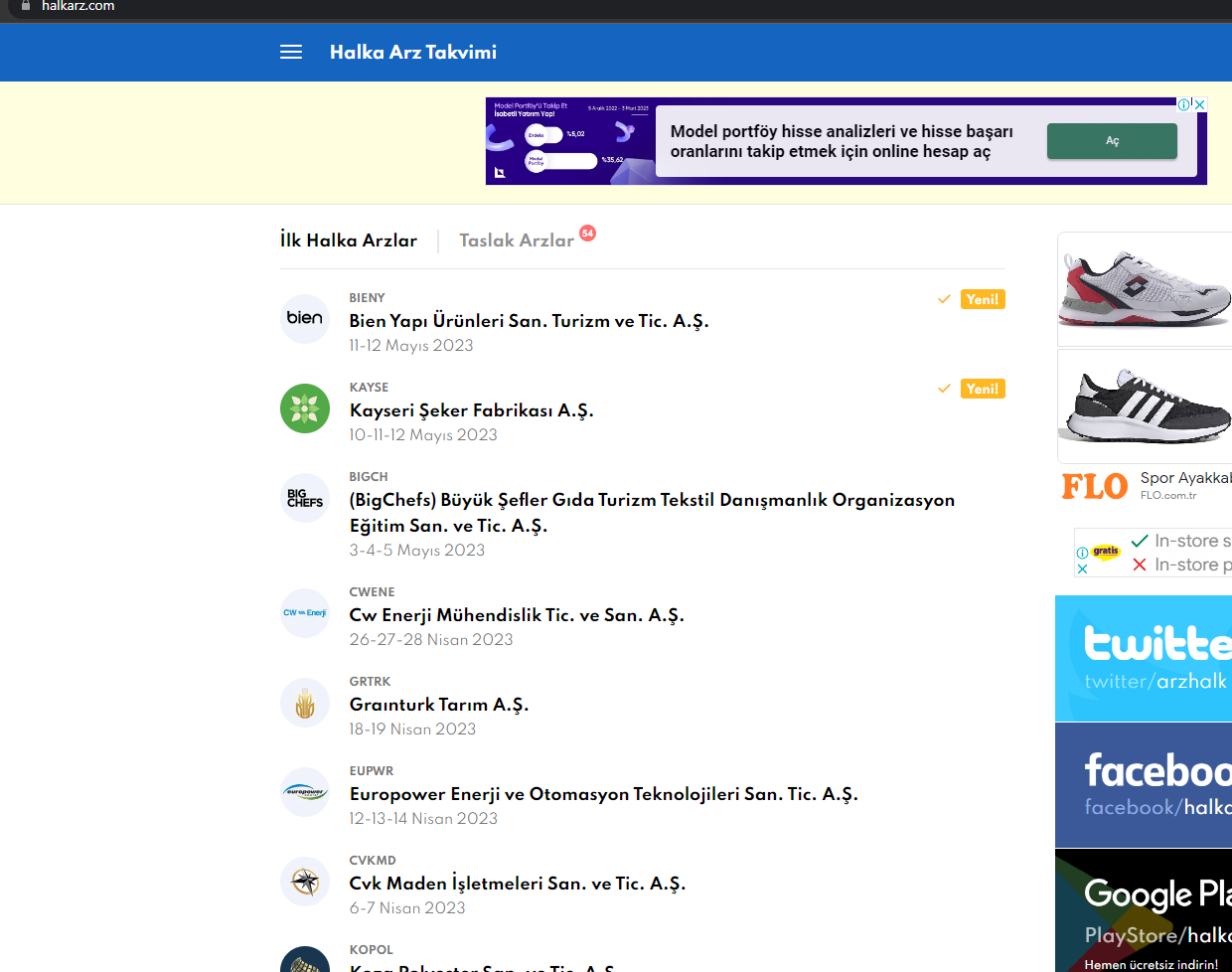
Task: Click the checkmark icon on KAYSE row
Action: coord(944,389)
